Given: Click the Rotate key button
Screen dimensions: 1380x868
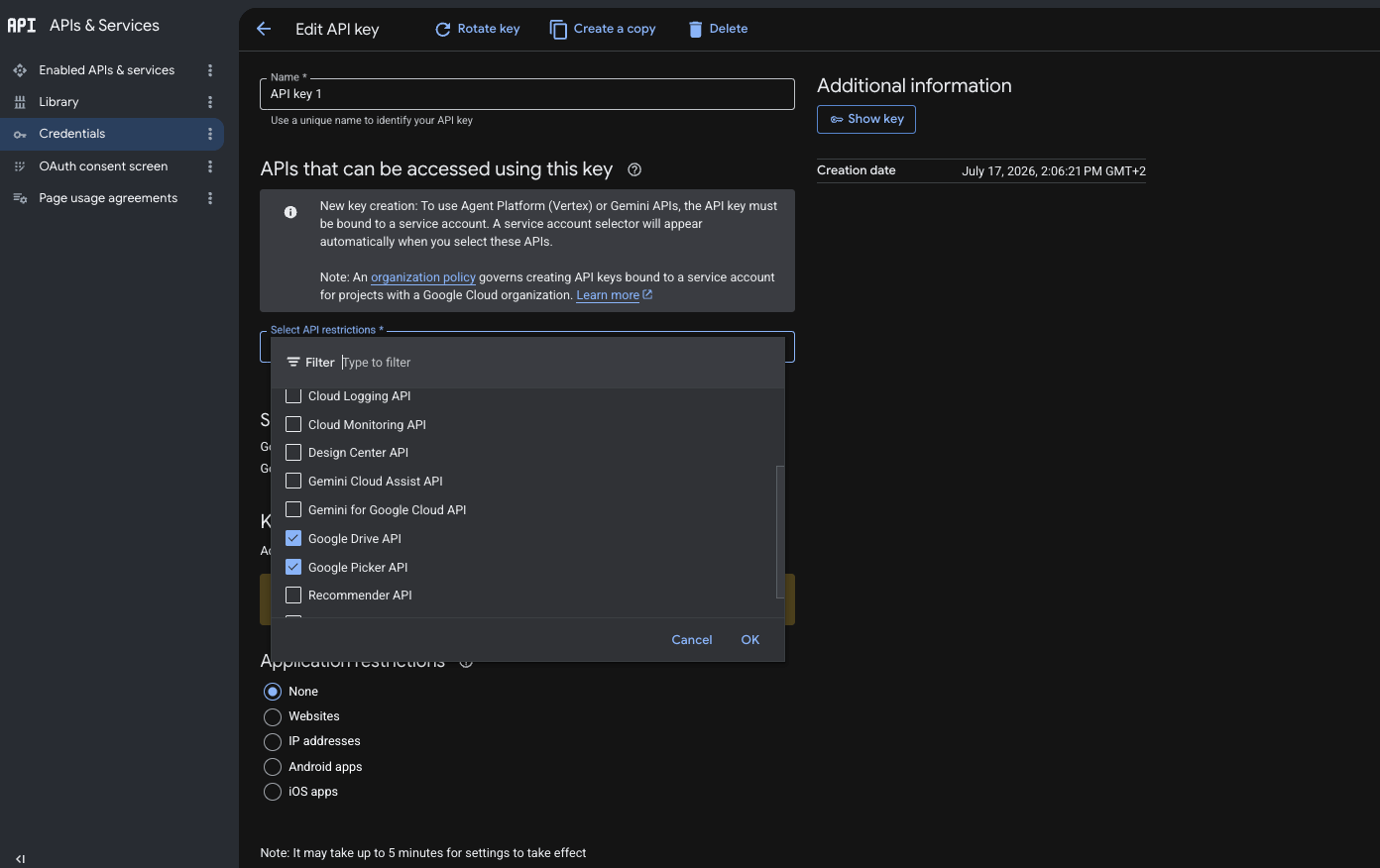Looking at the screenshot, I should point(477,29).
